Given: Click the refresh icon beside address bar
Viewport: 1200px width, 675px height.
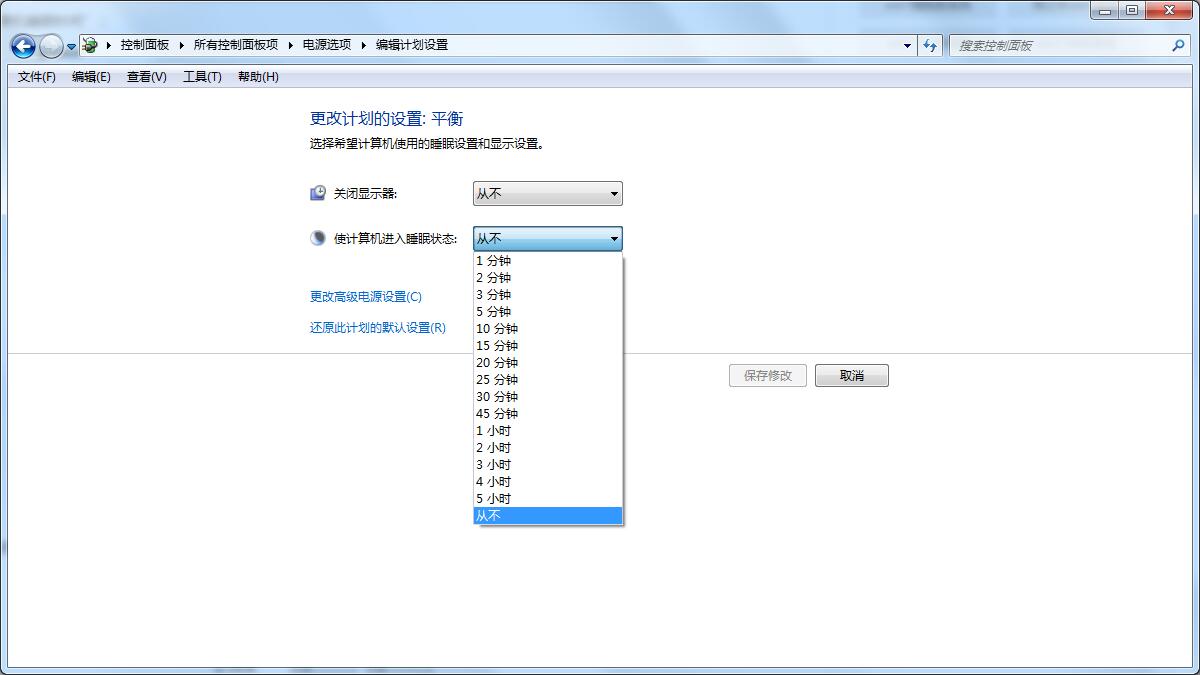Looking at the screenshot, I should coord(930,46).
